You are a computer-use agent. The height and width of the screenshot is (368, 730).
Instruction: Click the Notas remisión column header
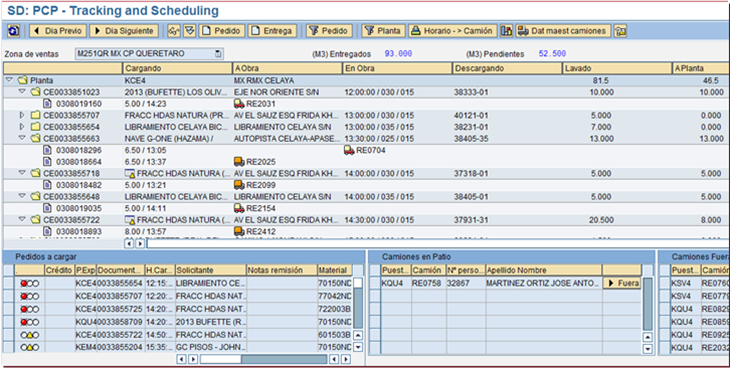click(281, 270)
